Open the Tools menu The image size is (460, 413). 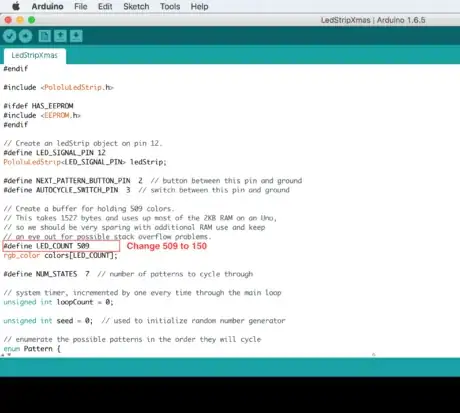click(x=170, y=6)
